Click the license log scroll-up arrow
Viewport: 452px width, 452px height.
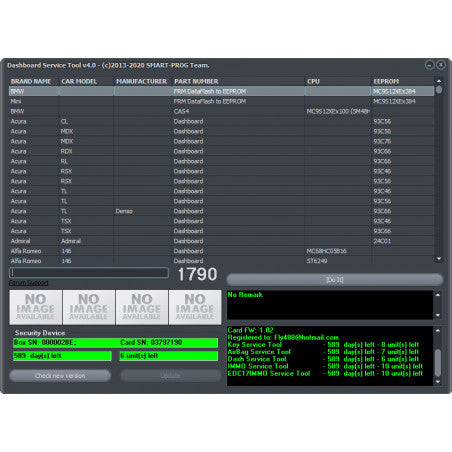[438, 331]
